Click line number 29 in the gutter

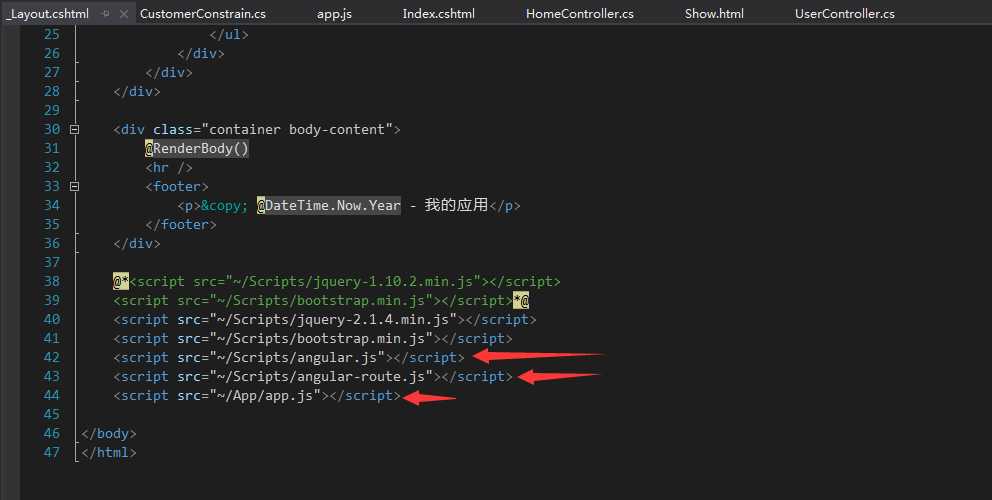click(52, 110)
